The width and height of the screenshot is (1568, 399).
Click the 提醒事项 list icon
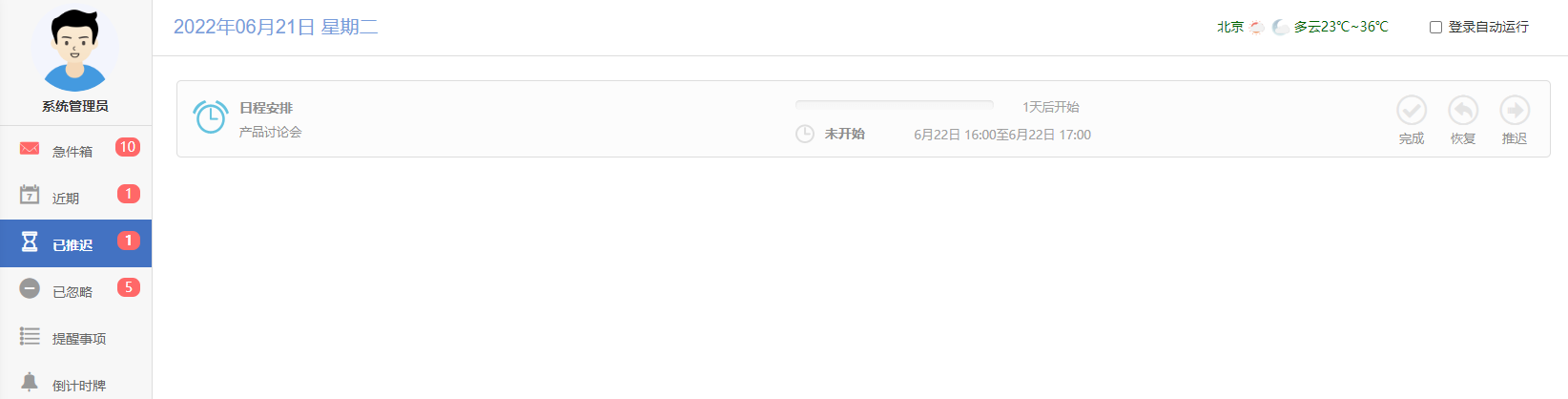[30, 336]
